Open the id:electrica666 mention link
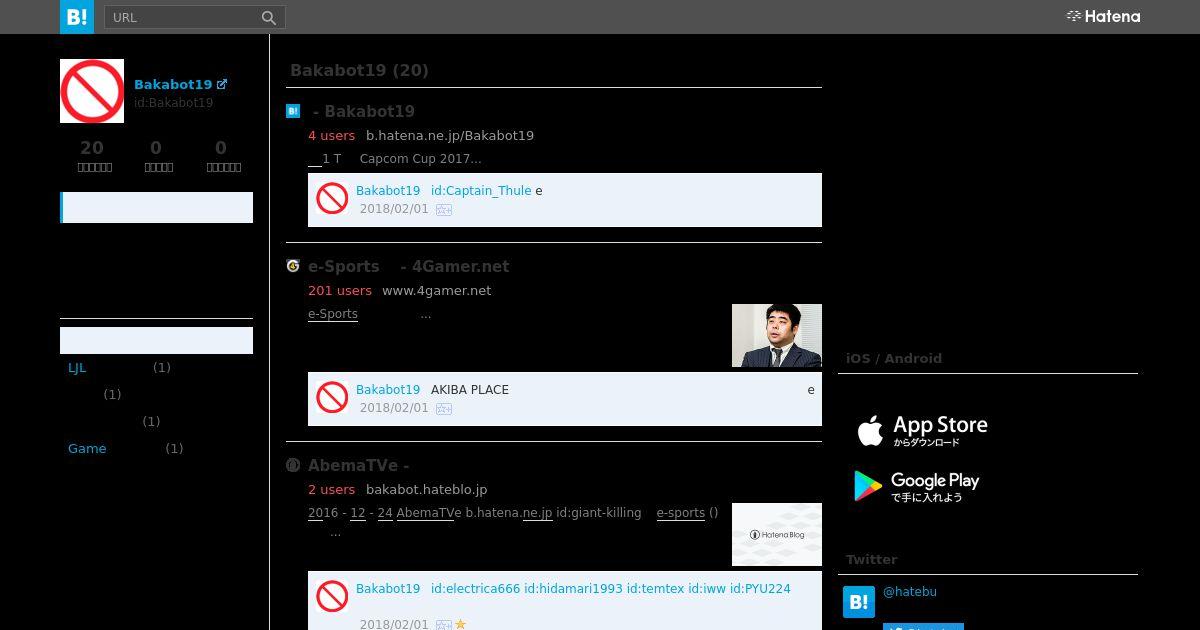 [x=475, y=588]
